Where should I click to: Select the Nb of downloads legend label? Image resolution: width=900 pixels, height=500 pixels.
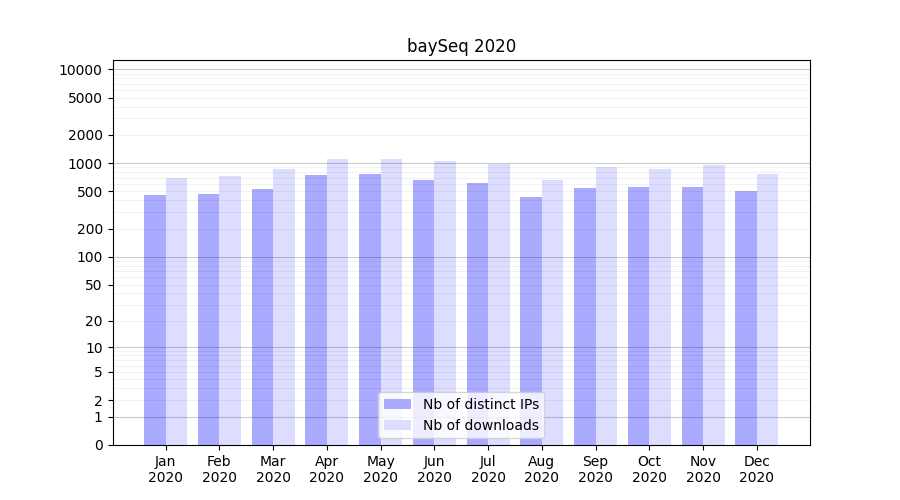coord(480,425)
